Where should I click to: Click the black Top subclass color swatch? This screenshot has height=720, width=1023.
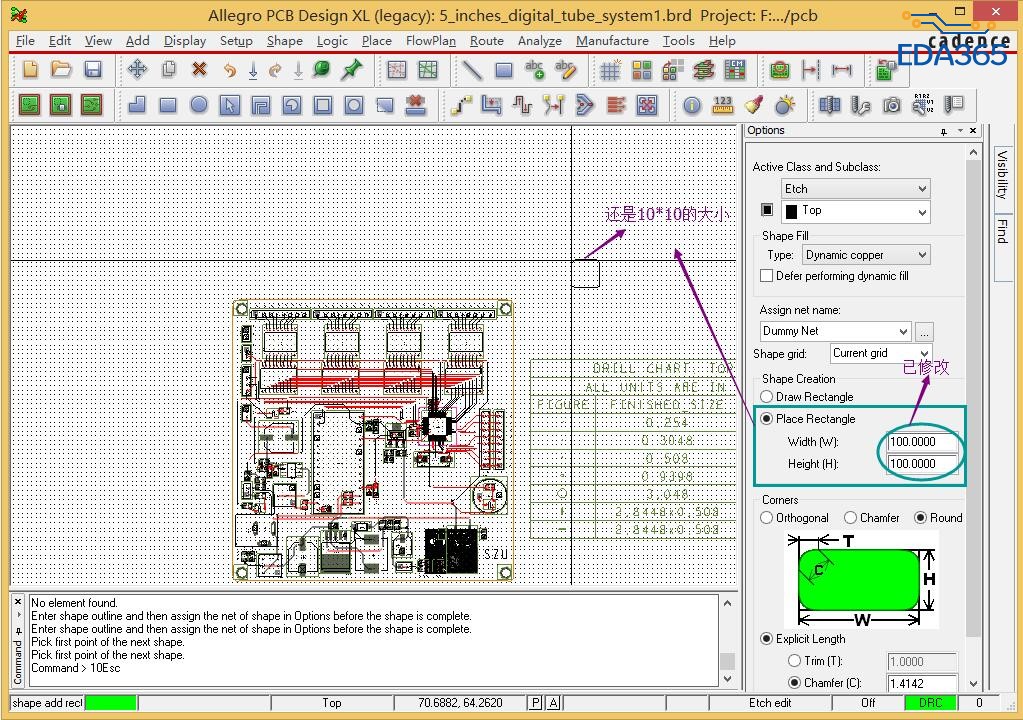coord(767,211)
